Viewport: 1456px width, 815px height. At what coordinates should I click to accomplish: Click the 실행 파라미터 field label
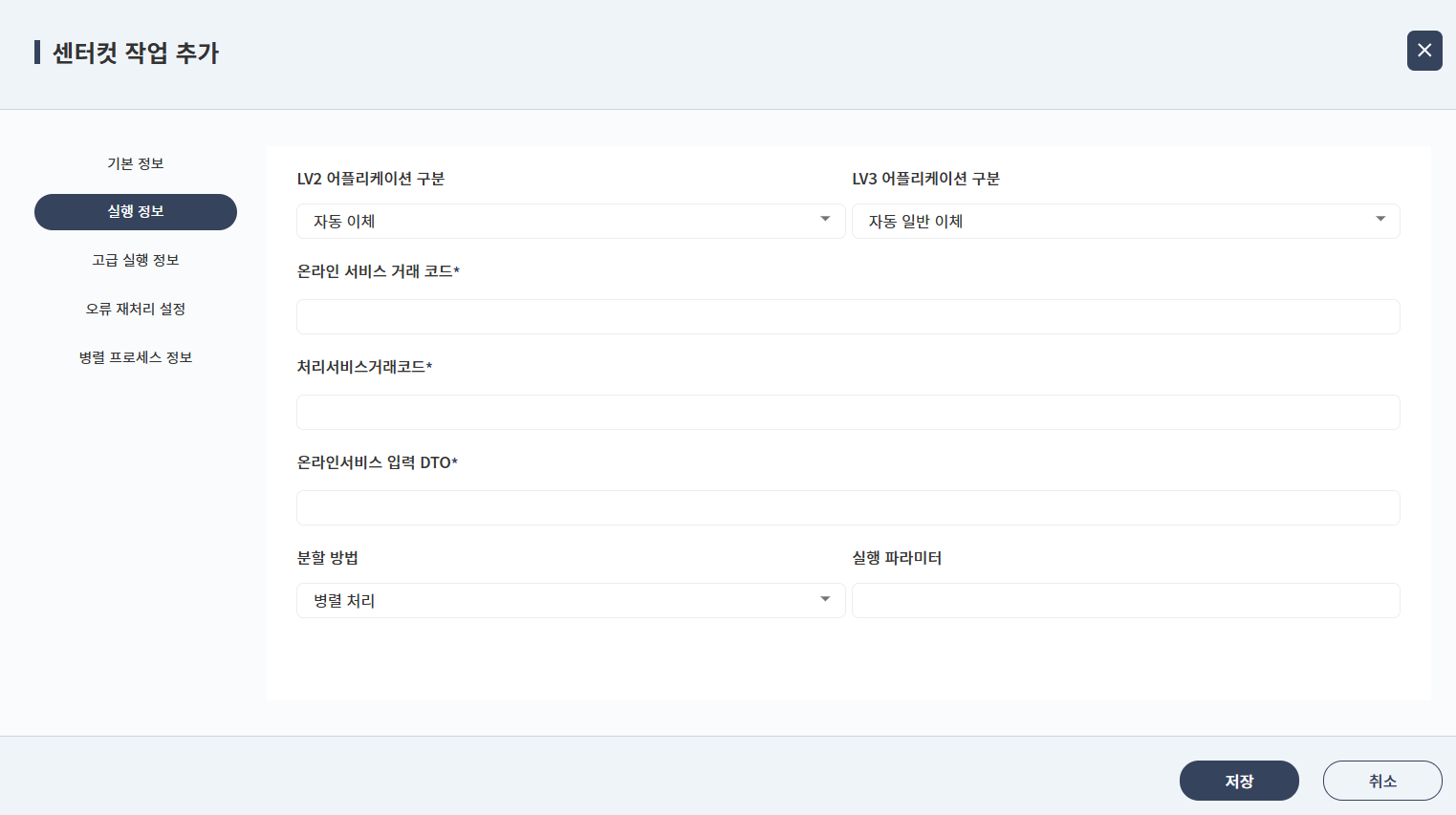click(897, 558)
